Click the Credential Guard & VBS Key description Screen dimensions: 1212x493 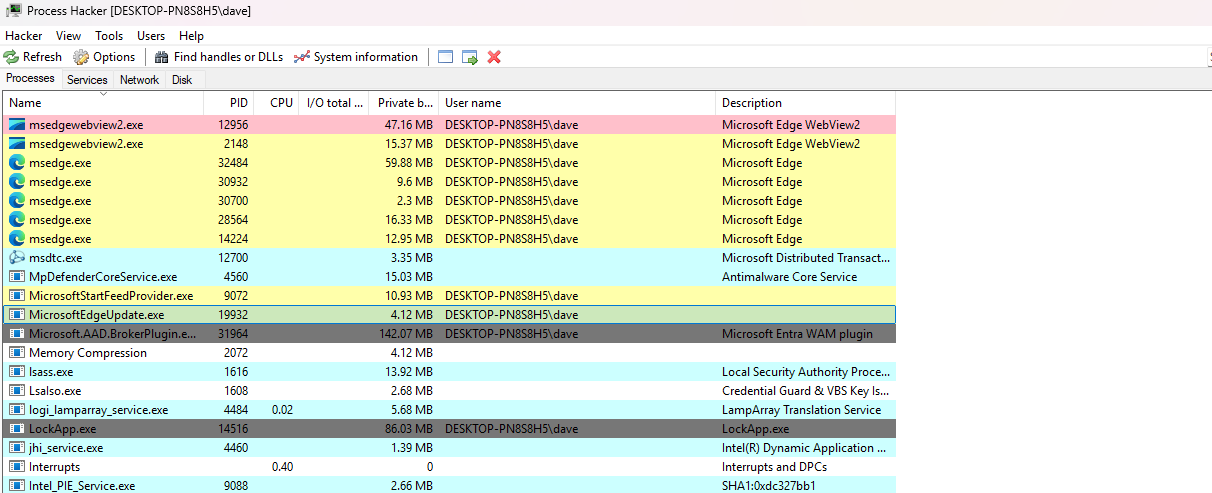(806, 391)
